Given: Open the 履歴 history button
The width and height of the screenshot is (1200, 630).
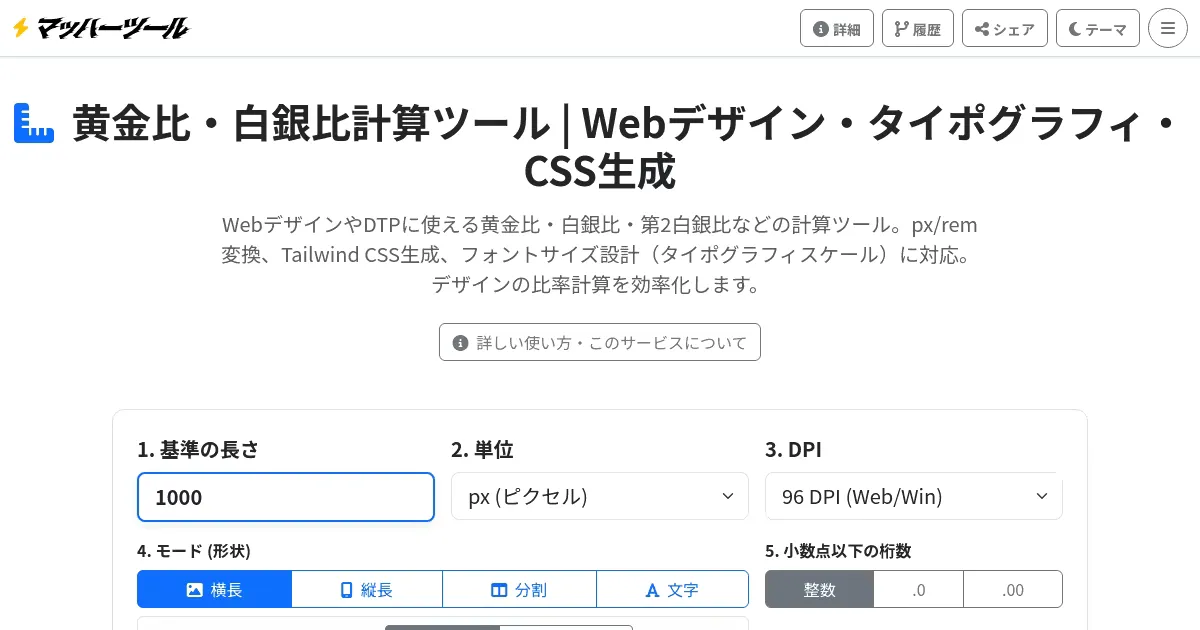Looking at the screenshot, I should pyautogui.click(x=918, y=29).
